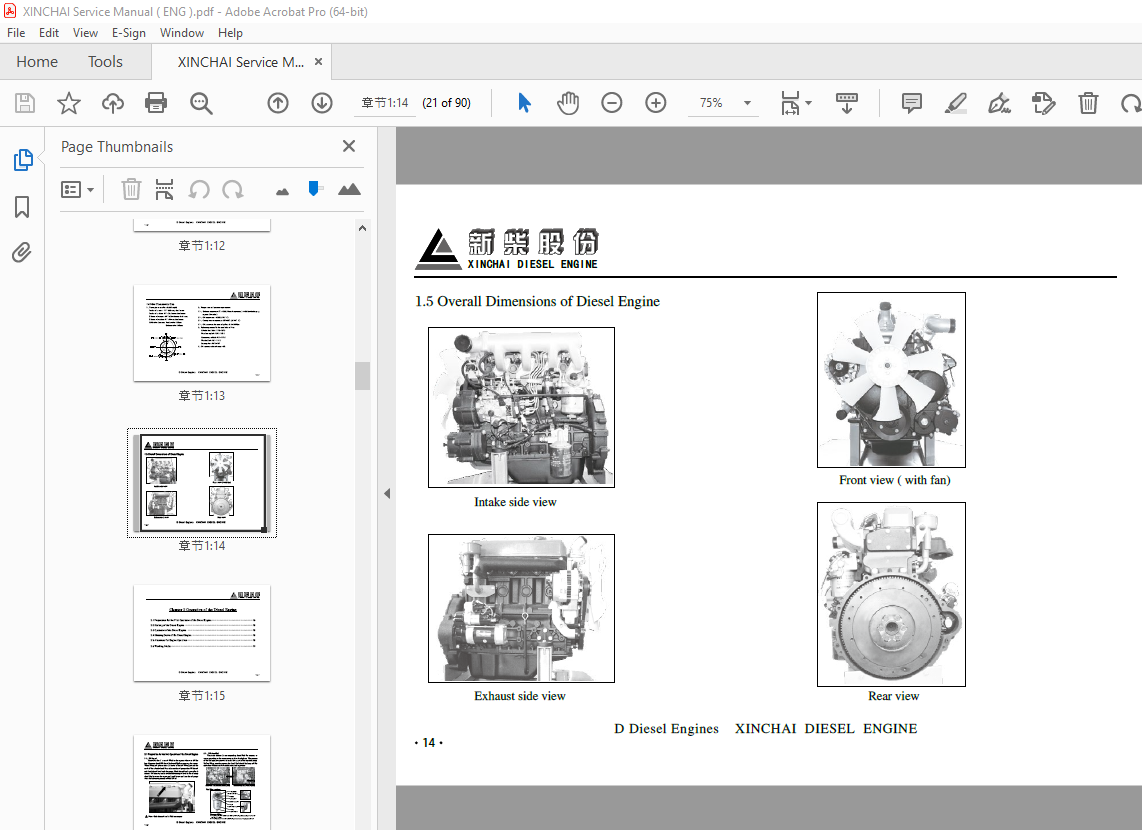Open Page Thumbnails pane icon in sidebar
1142x830 pixels.
click(x=23, y=159)
